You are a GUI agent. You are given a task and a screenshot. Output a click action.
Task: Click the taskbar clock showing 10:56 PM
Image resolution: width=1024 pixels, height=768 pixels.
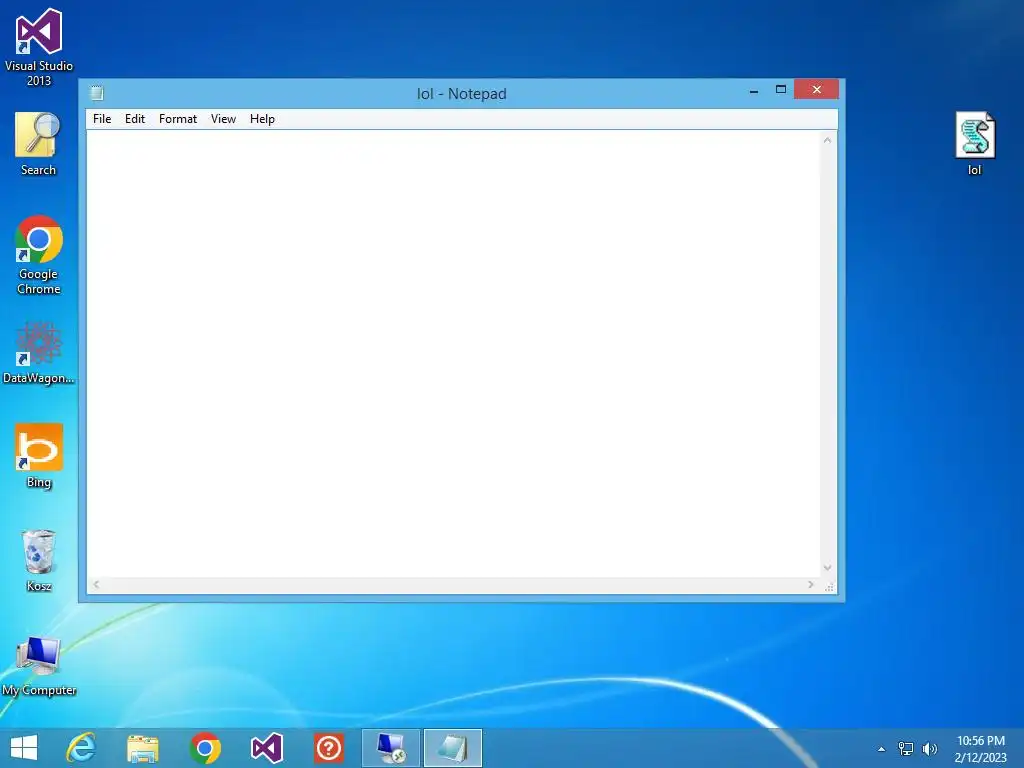click(980, 749)
